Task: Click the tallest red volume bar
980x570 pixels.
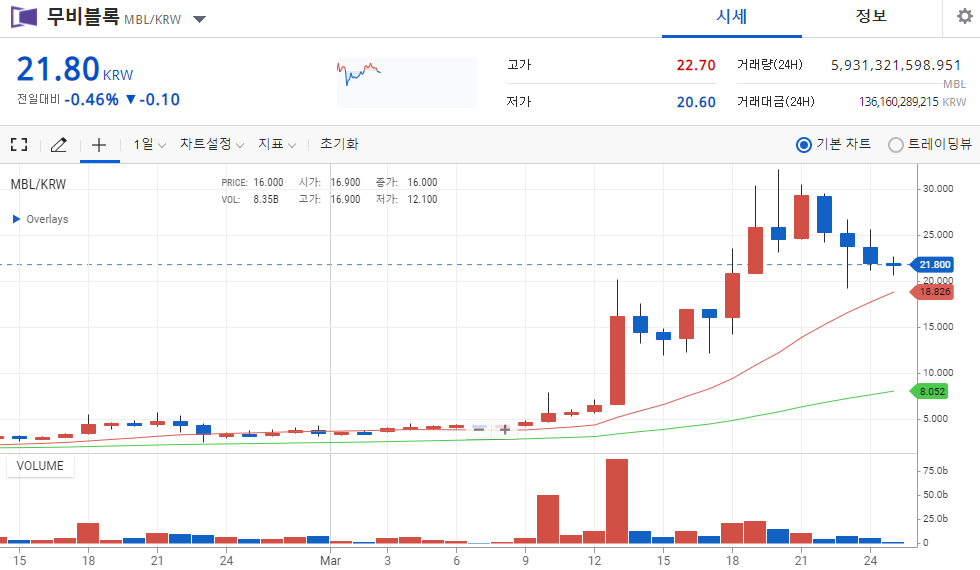Action: click(x=617, y=501)
